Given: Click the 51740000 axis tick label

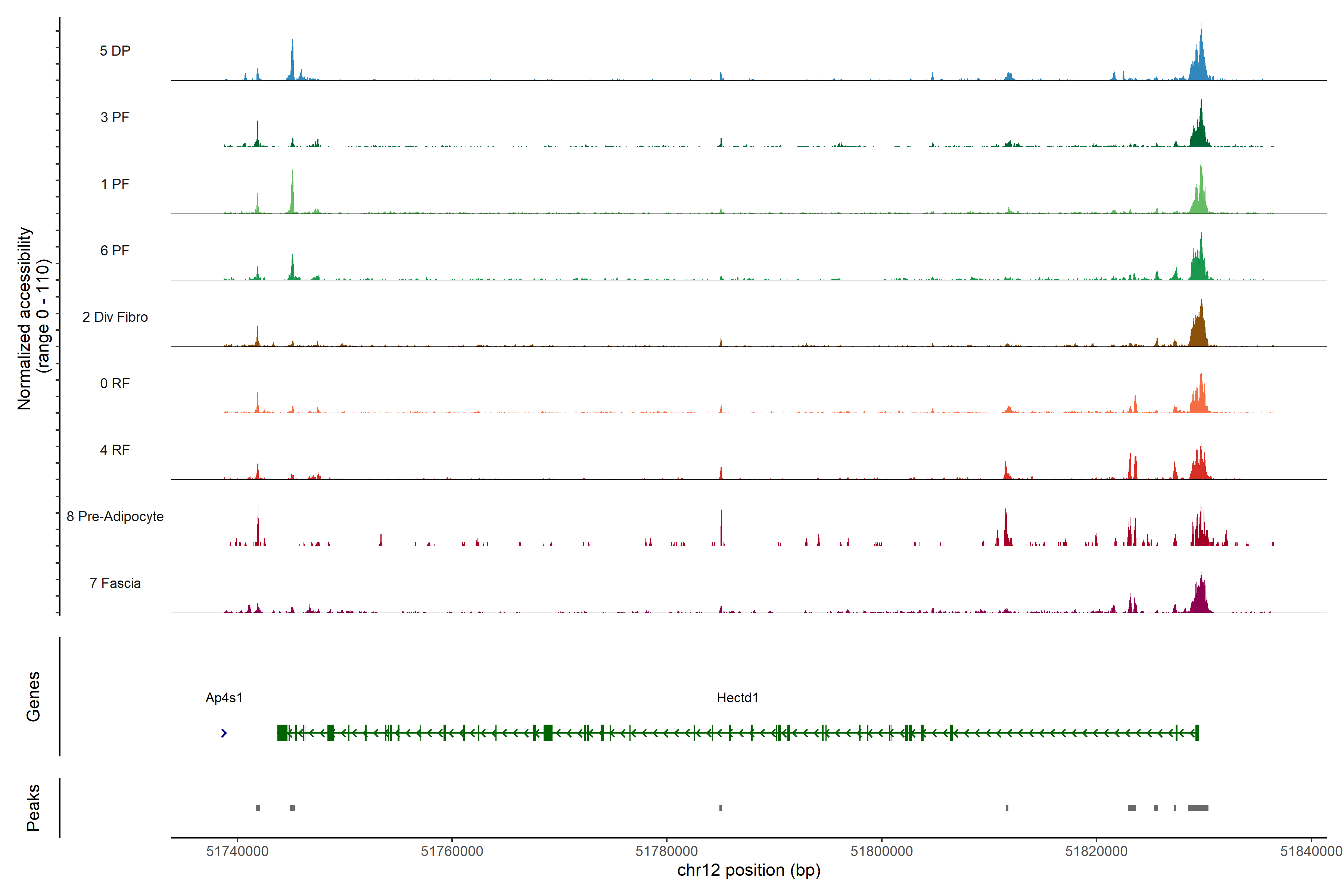Looking at the screenshot, I should pyautogui.click(x=237, y=852).
